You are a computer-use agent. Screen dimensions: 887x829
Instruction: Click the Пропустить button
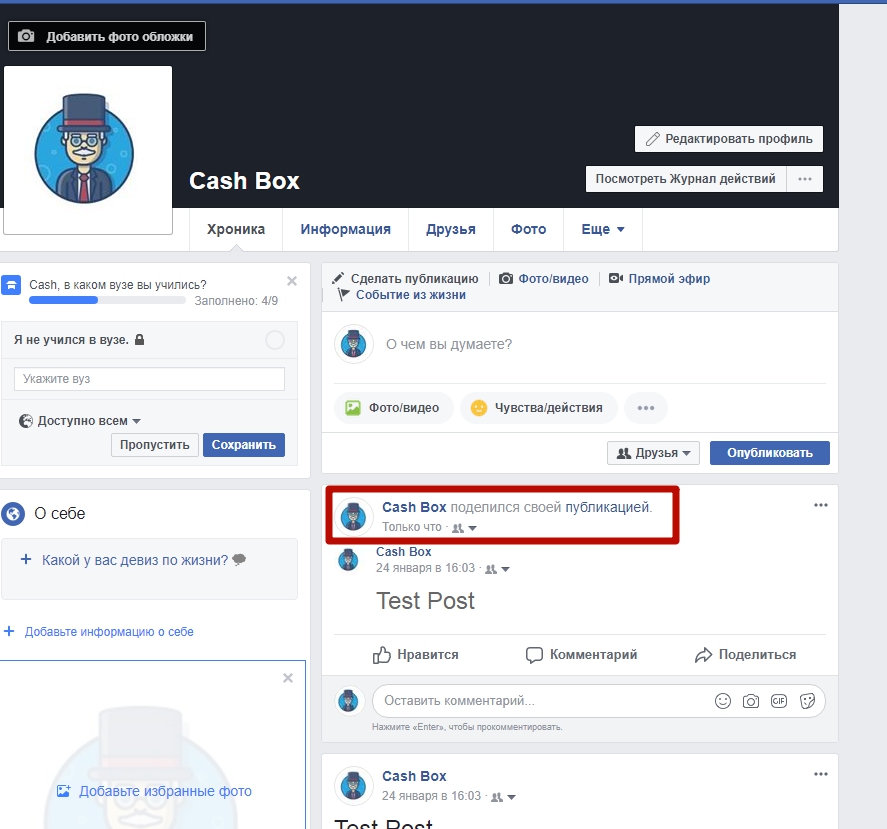tap(154, 445)
